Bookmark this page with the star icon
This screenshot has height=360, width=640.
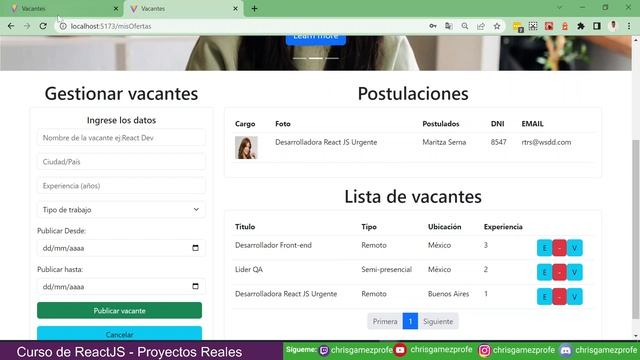(x=497, y=26)
